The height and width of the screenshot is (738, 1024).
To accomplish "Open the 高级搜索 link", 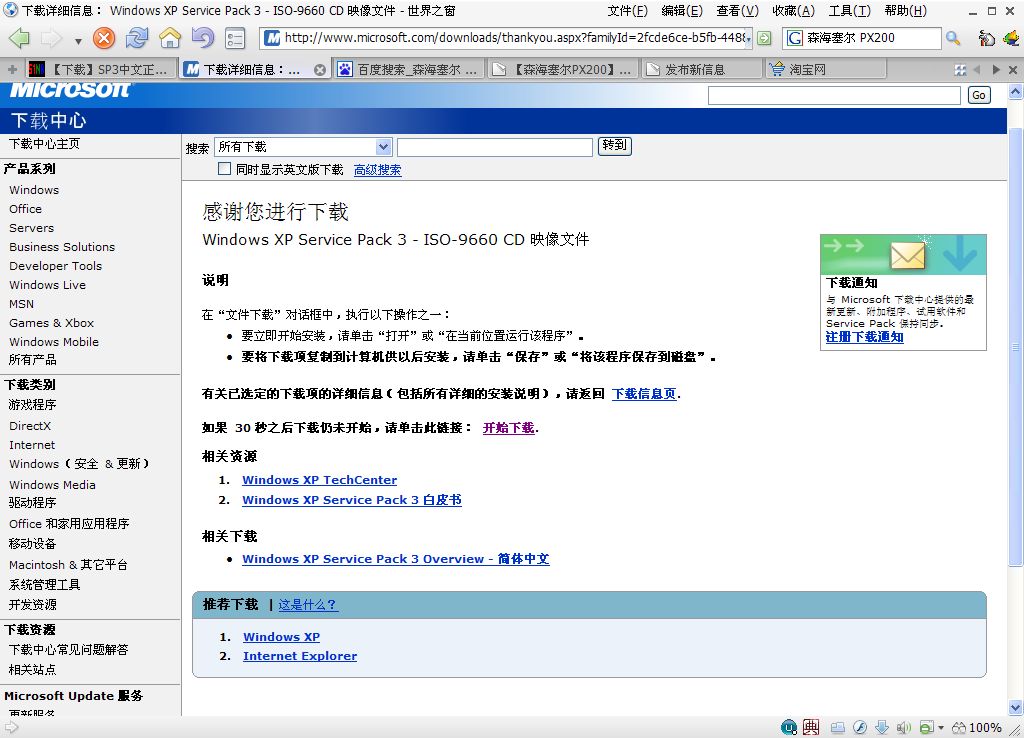I will point(377,170).
